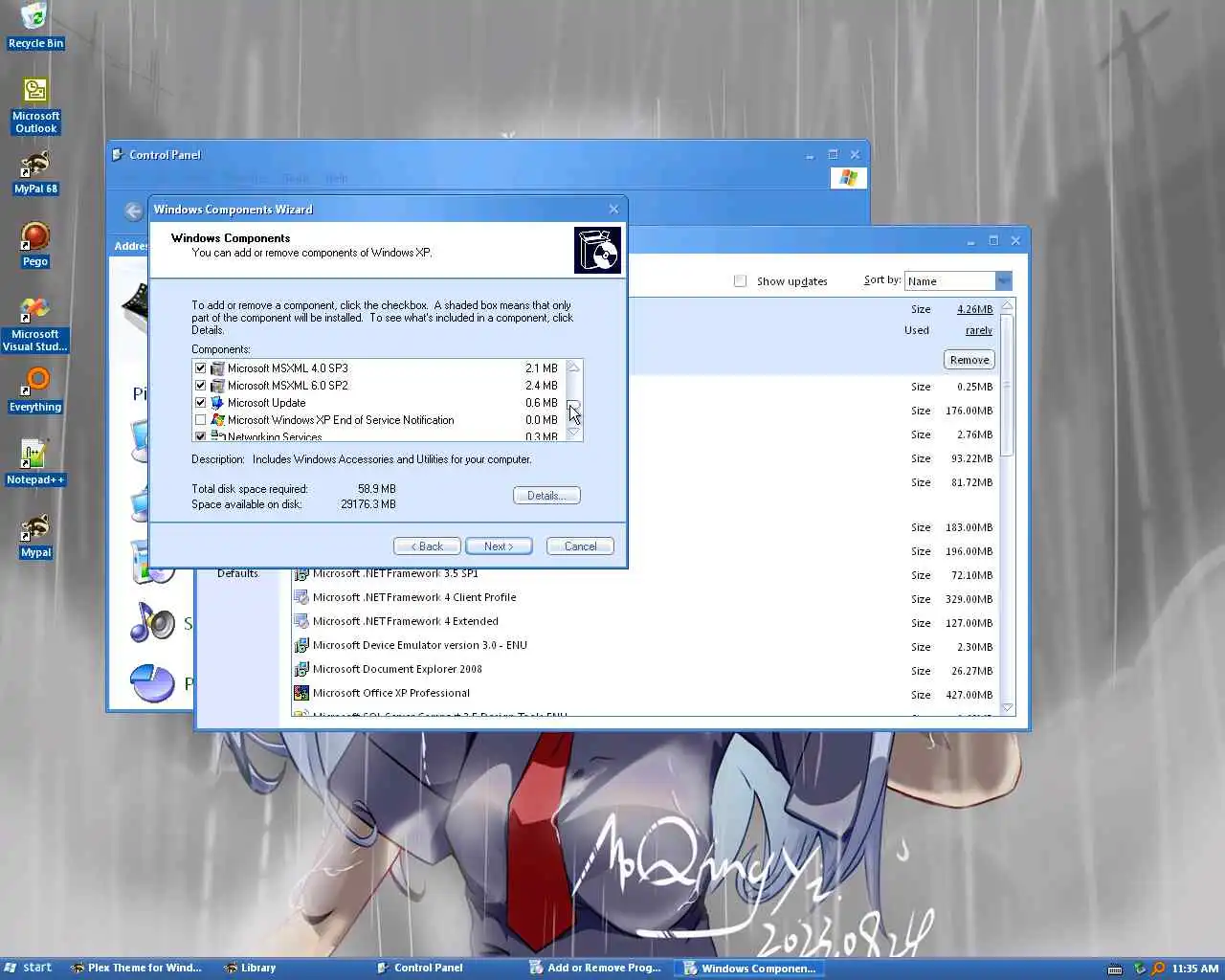Enable the Show updates checkbox

point(740,281)
